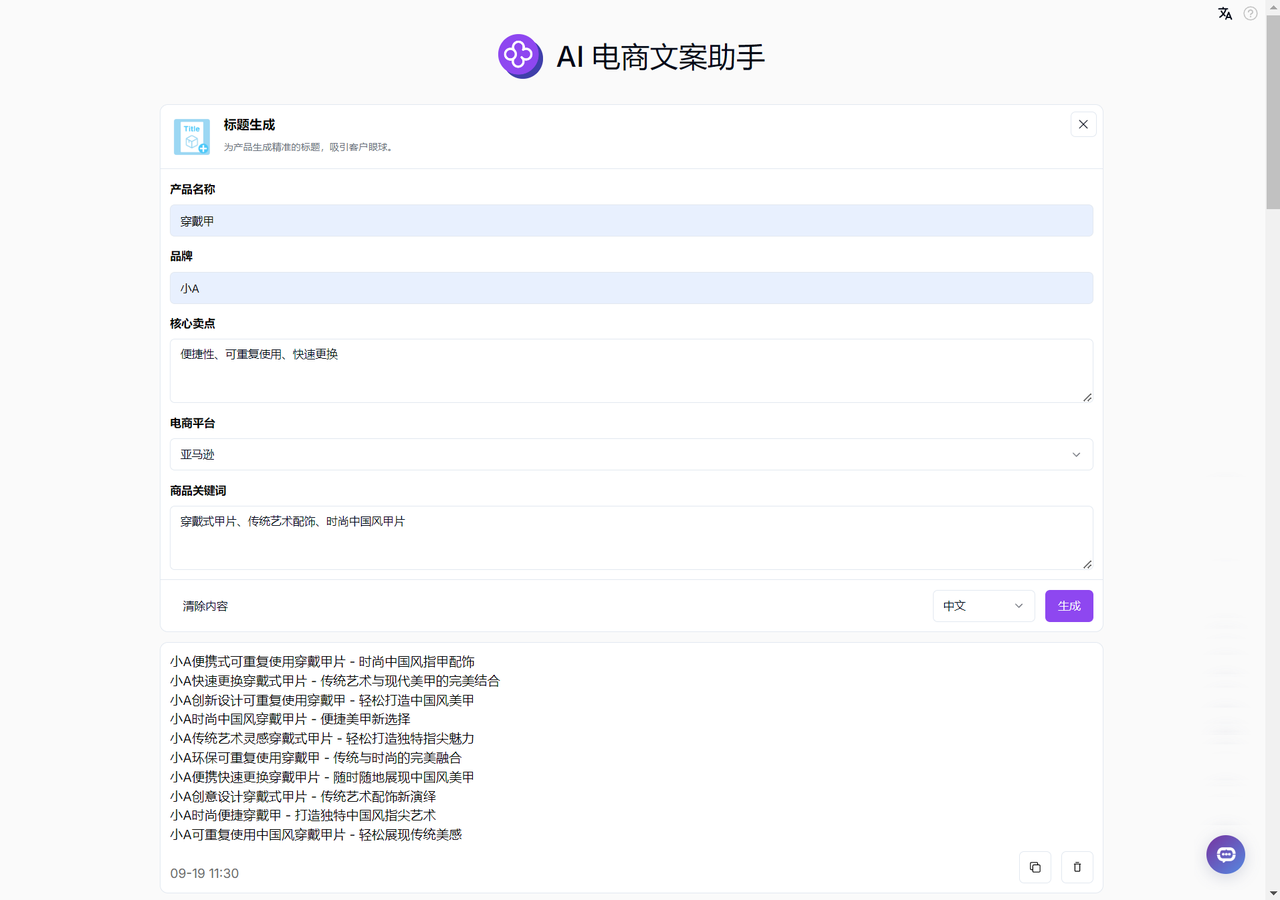
Task: Click the page vertical scrollbar thumb
Action: (x=1273, y=112)
